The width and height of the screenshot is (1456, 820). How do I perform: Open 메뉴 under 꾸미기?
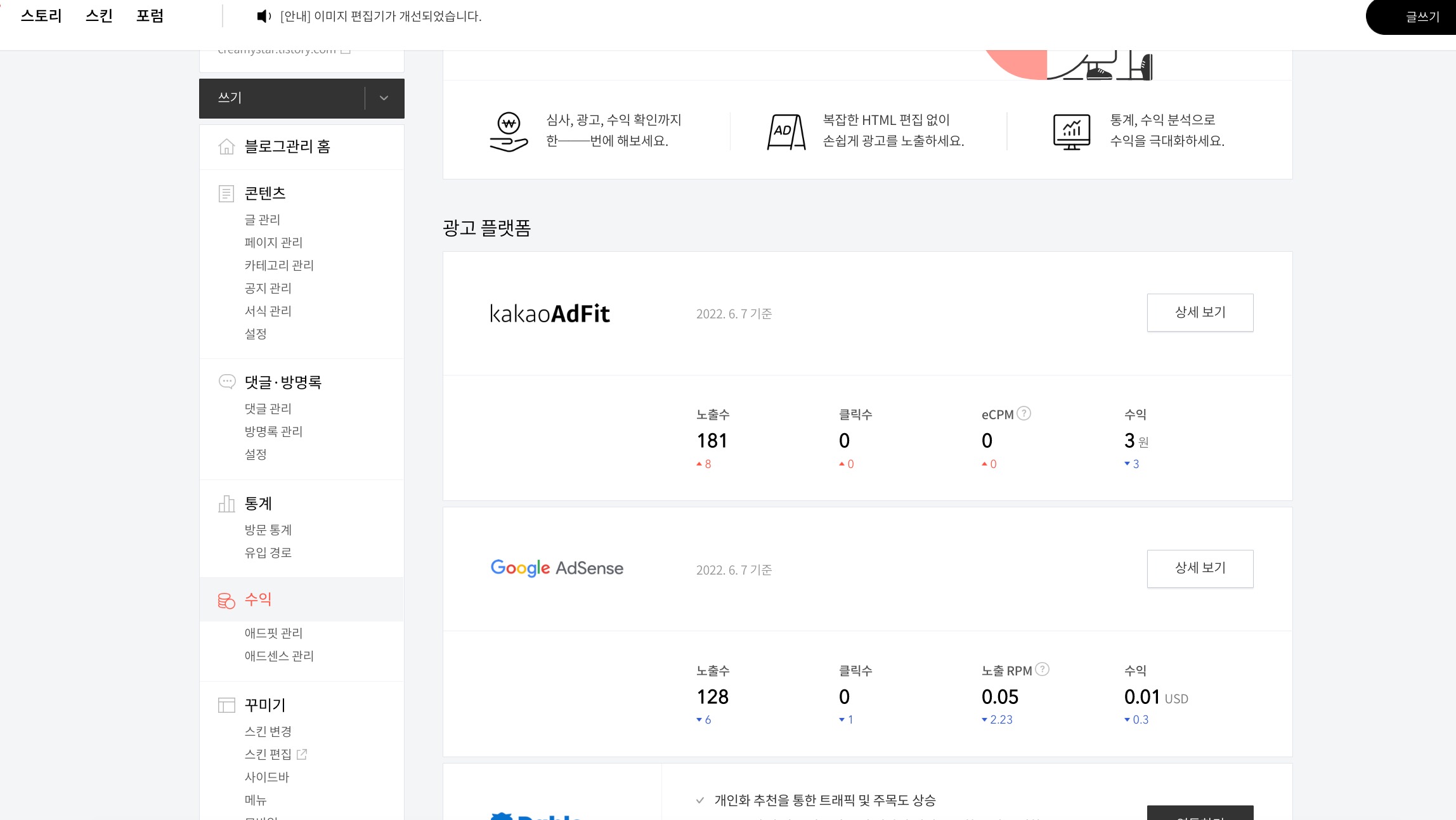[256, 800]
